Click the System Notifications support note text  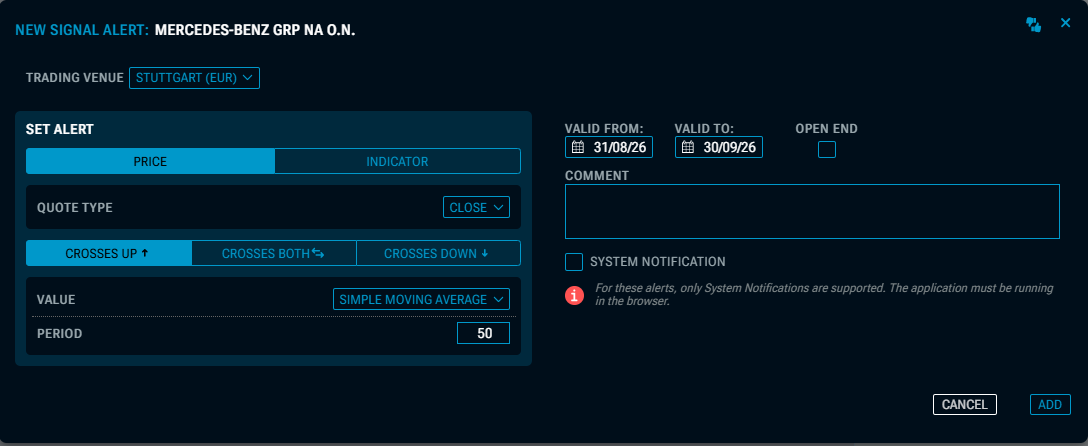coord(824,295)
